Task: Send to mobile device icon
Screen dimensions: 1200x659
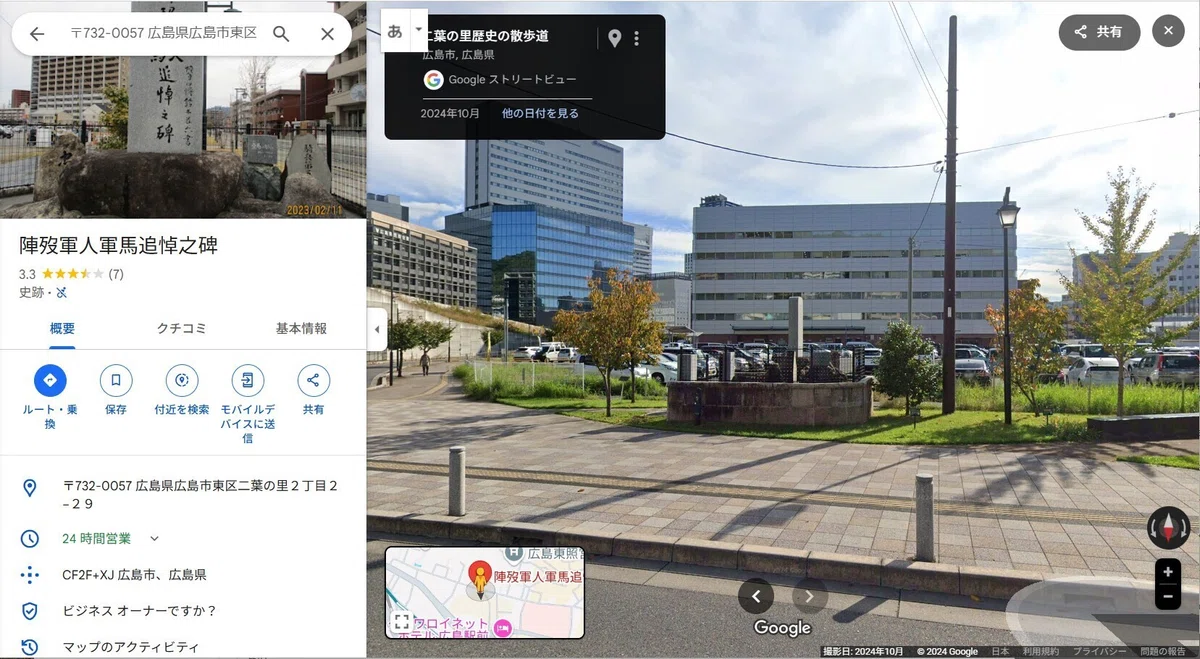Action: pos(247,380)
